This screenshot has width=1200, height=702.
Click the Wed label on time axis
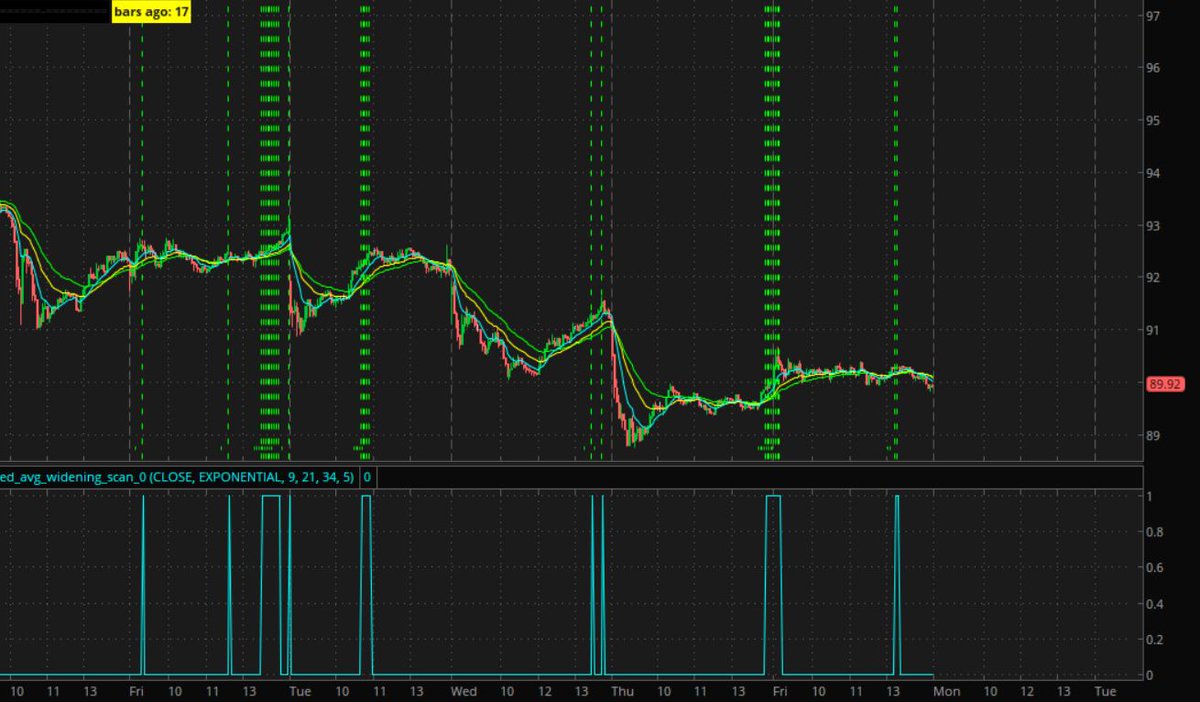tap(464, 691)
